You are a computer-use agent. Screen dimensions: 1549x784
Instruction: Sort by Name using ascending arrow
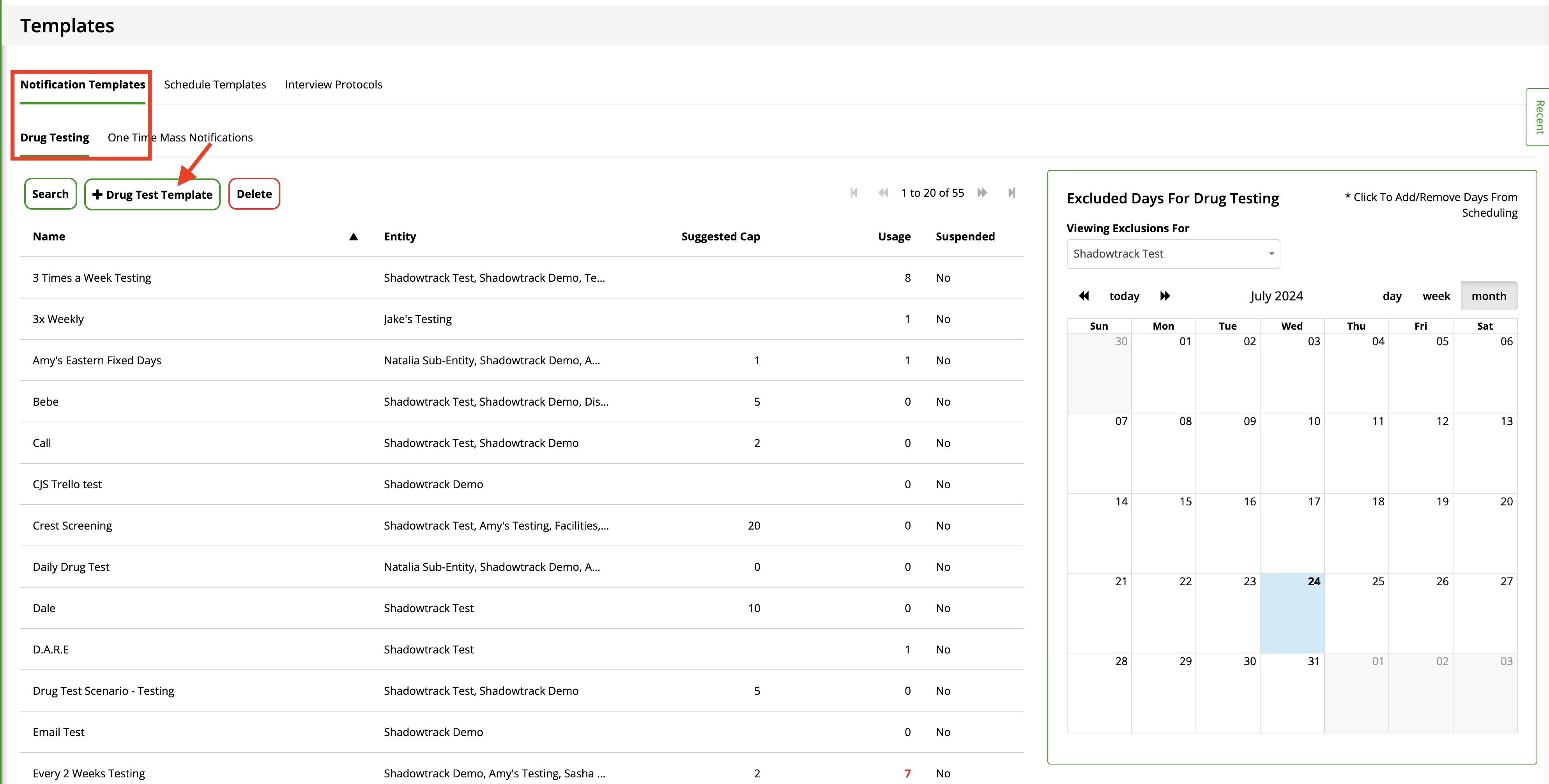(354, 236)
